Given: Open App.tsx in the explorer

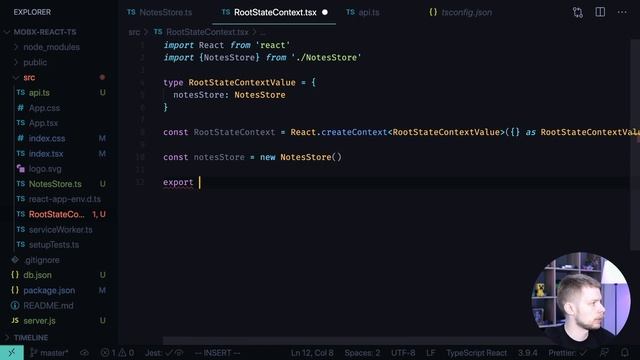Looking at the screenshot, I should pos(43,123).
